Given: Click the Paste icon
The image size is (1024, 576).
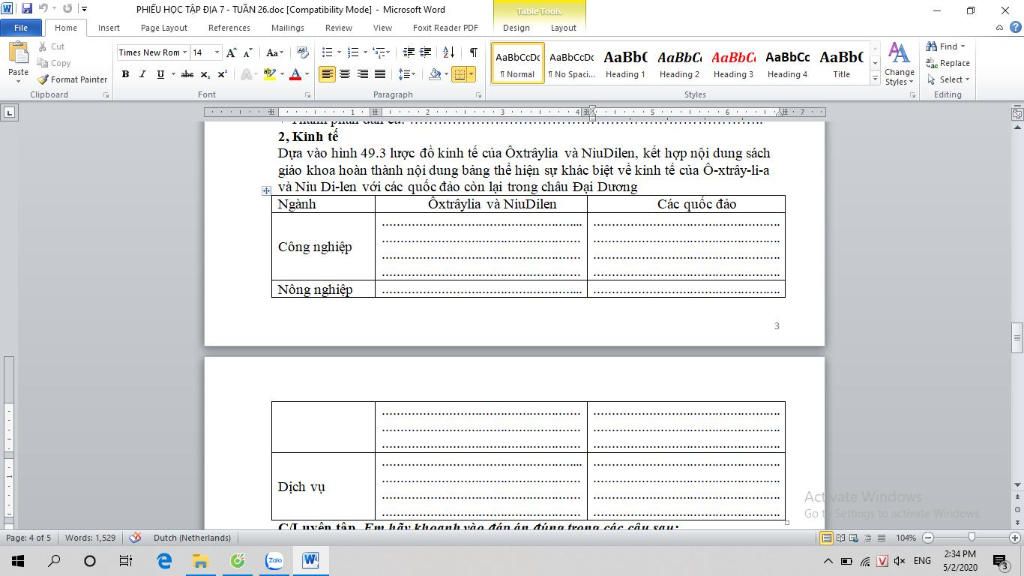Looking at the screenshot, I should 18,54.
